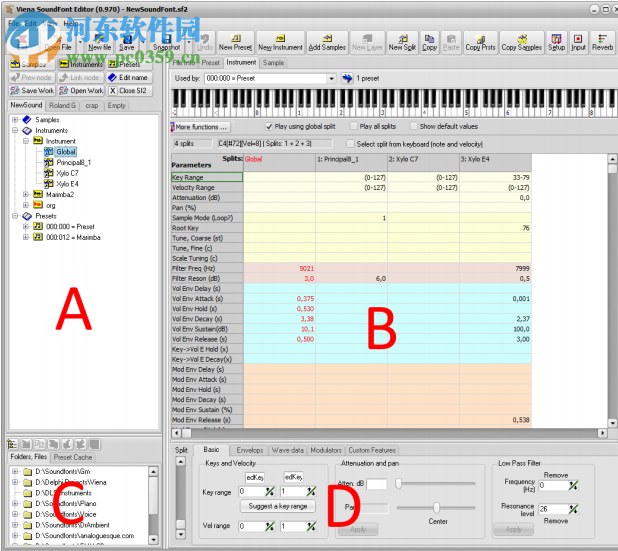Viewport: 618px width, 551px height.
Task: Enable Show default values checkbox
Action: tap(414, 126)
